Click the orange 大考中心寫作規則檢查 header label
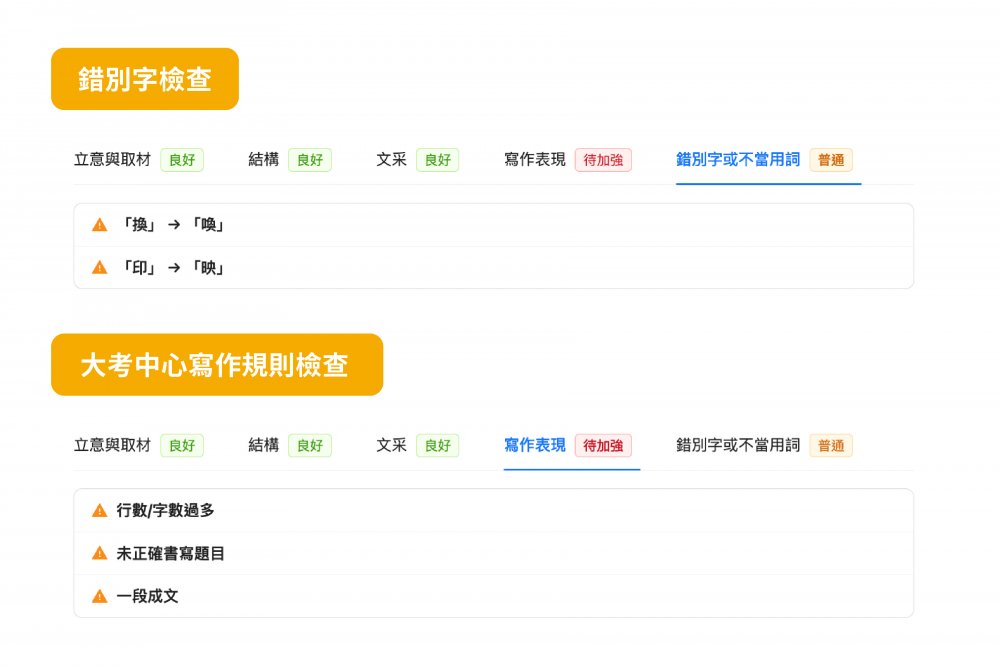 click(216, 365)
